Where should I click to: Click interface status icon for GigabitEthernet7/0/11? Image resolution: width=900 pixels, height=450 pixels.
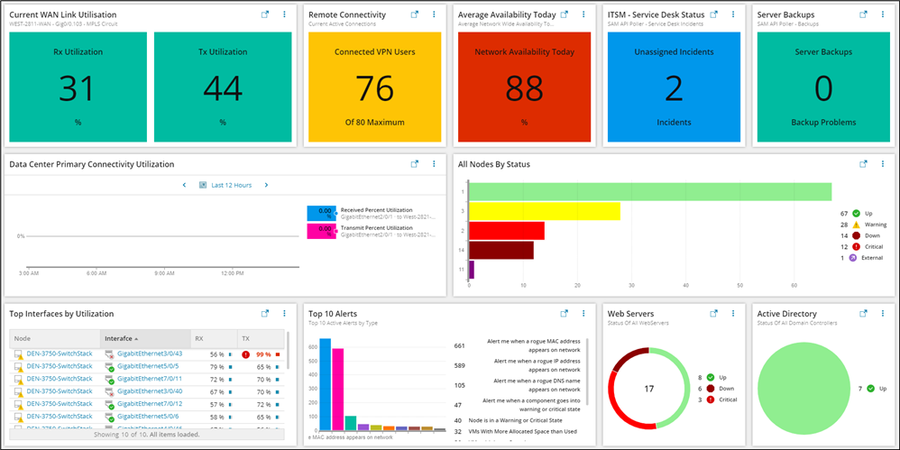tap(110, 379)
